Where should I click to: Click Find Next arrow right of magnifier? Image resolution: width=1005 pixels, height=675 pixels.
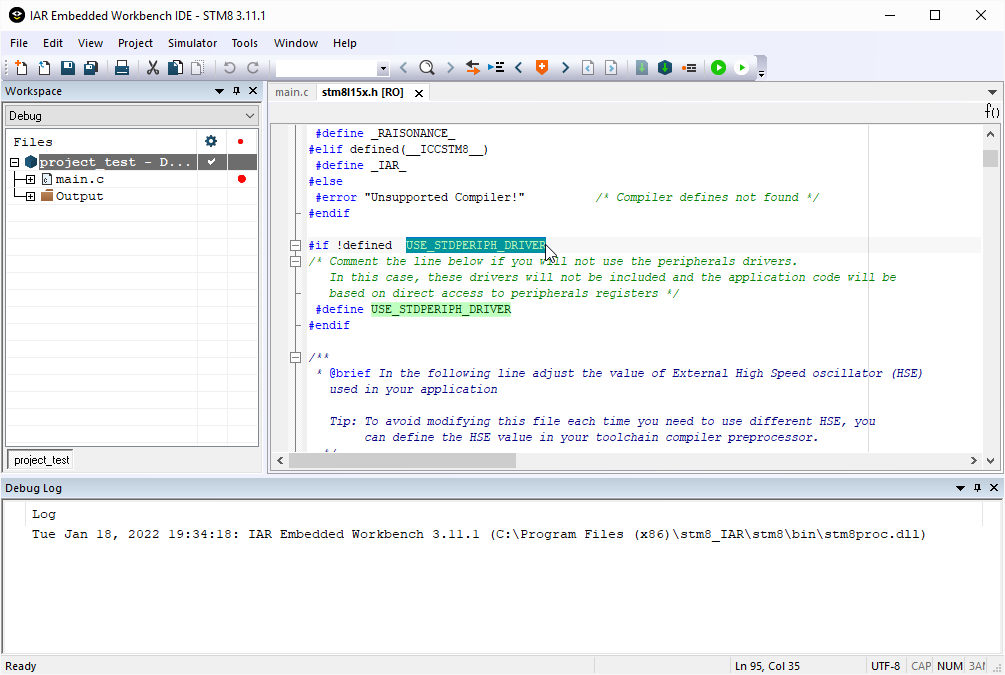(x=450, y=67)
